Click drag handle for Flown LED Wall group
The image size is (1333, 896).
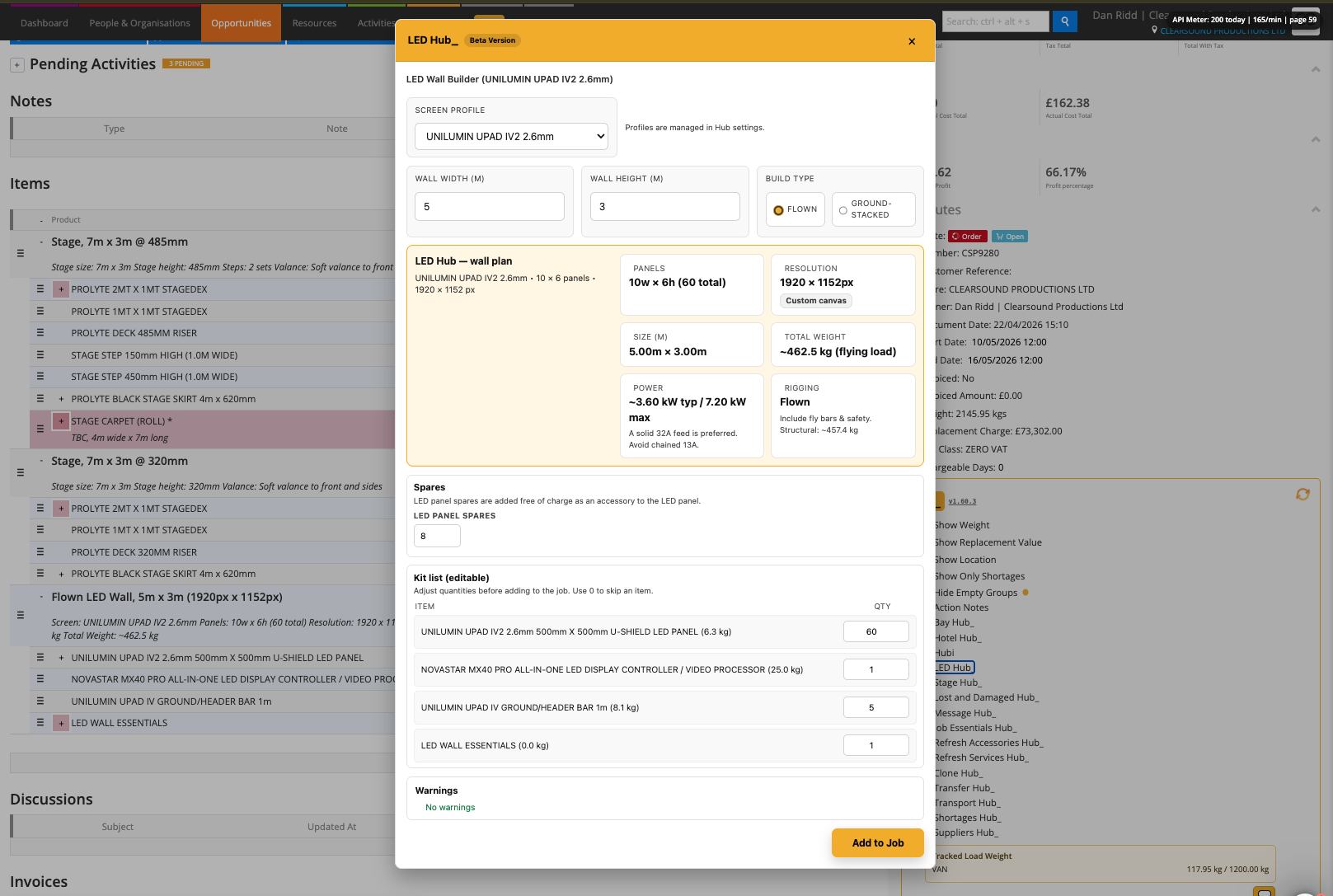21,615
